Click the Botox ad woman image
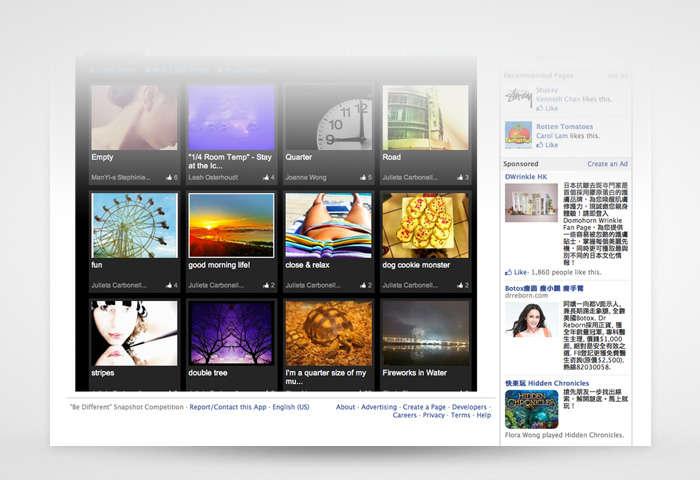700x480 pixels. click(532, 319)
